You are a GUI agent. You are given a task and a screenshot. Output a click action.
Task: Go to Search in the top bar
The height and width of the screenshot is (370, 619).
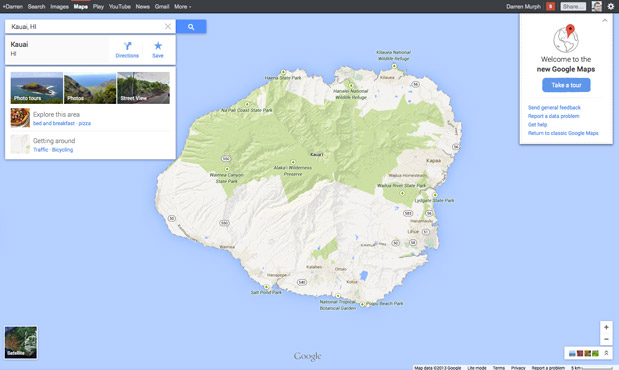coord(36,6)
